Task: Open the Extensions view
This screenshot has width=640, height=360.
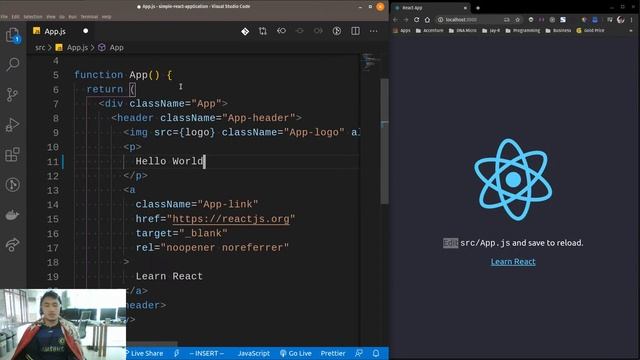Action: coord(13,154)
